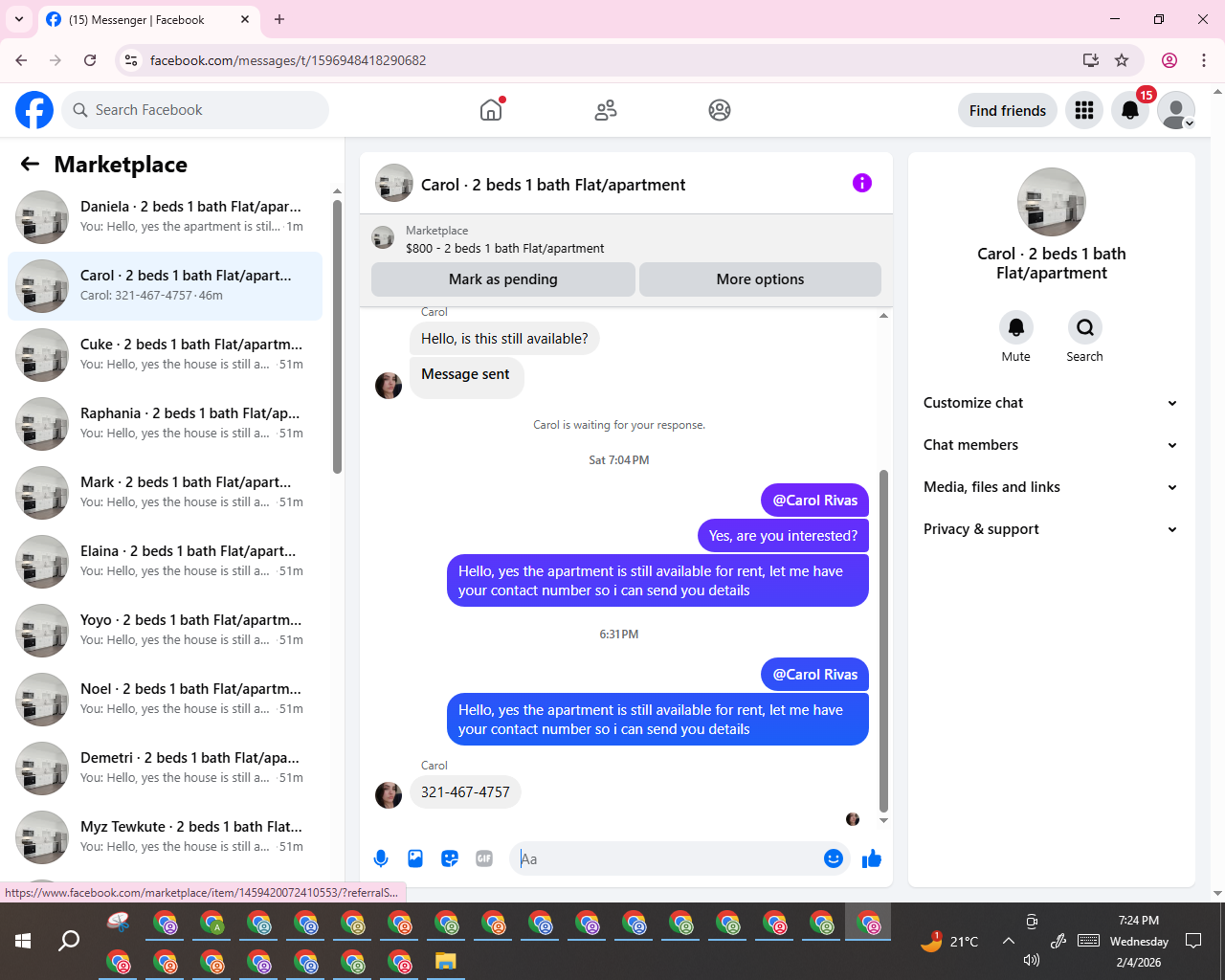Go back using Marketplace back arrow
Image resolution: width=1225 pixels, height=980 pixels.
pyautogui.click(x=30, y=164)
